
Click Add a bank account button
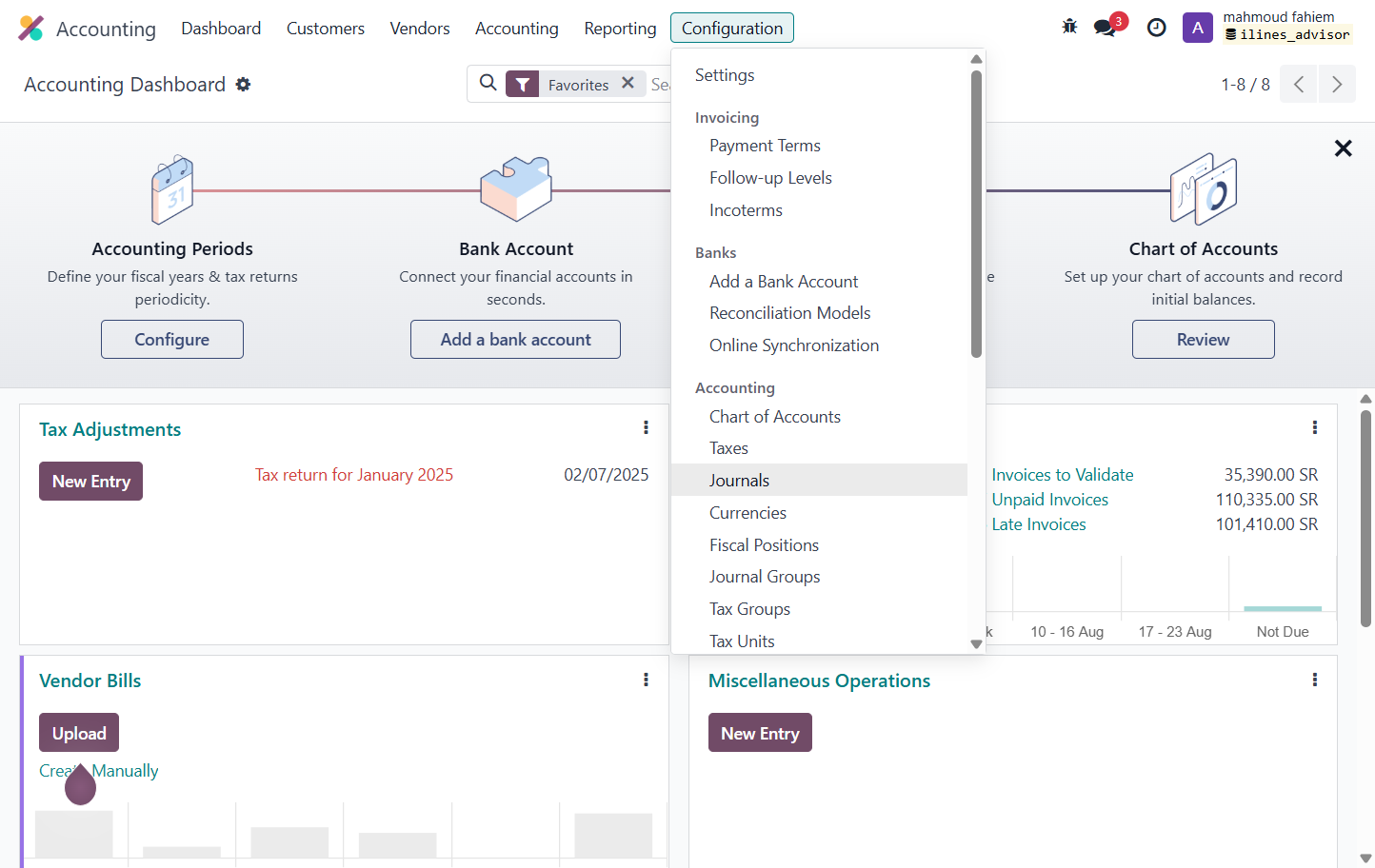(515, 340)
